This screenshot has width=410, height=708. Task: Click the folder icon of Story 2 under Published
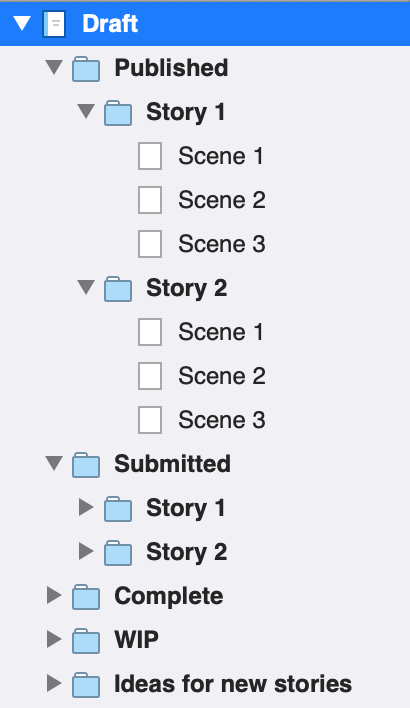point(118,289)
